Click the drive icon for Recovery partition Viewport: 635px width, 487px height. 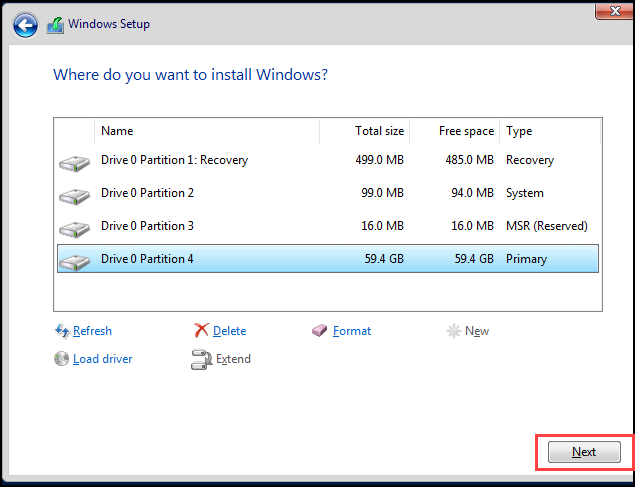point(74,164)
